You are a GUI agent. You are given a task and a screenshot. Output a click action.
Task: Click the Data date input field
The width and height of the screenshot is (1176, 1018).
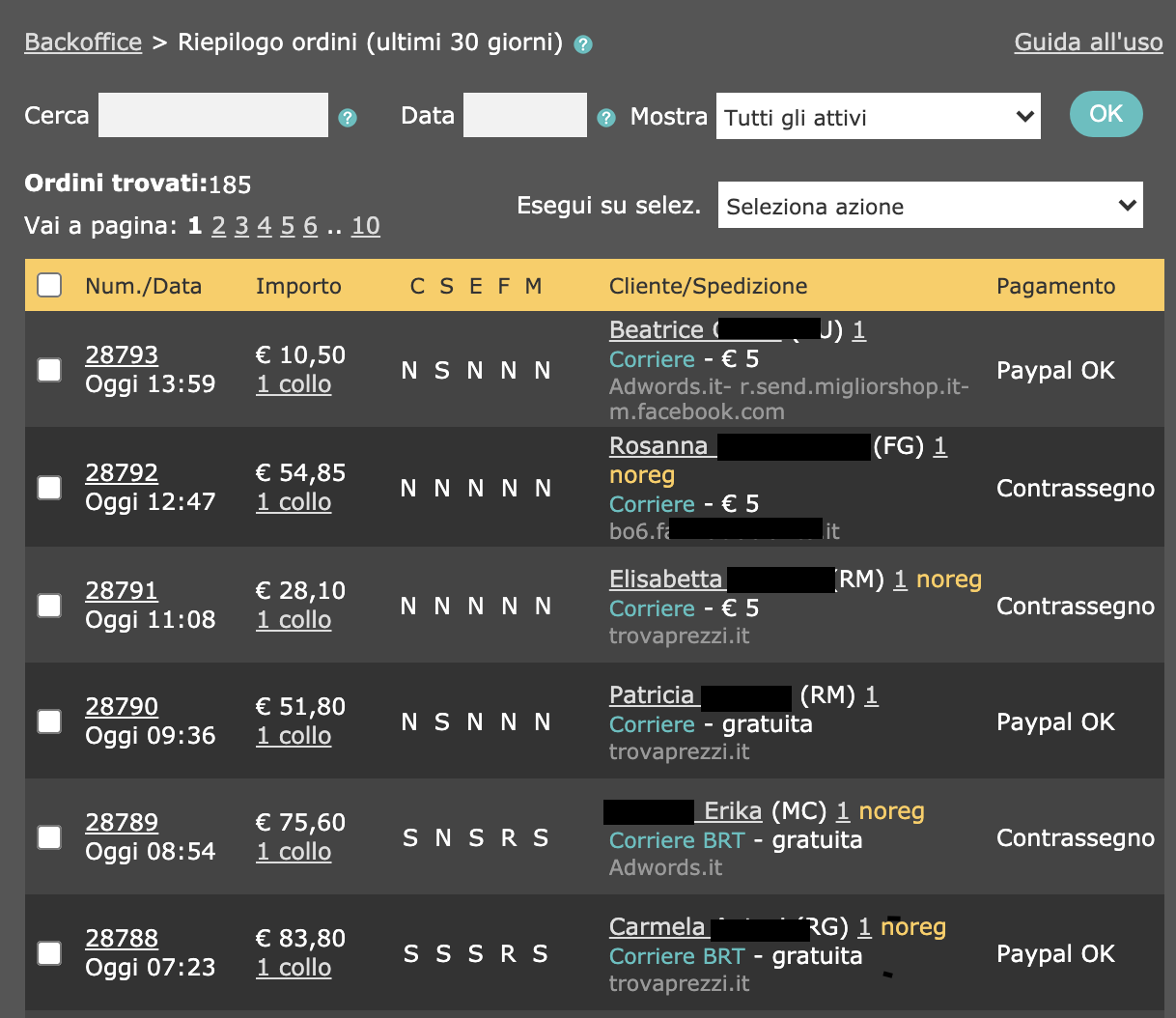pyautogui.click(x=524, y=114)
